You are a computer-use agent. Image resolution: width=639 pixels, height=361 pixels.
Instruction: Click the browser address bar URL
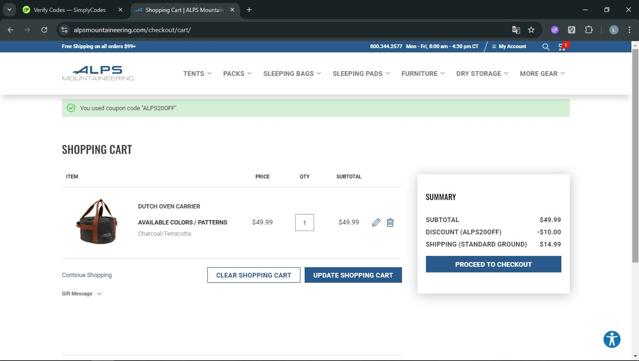coord(132,30)
